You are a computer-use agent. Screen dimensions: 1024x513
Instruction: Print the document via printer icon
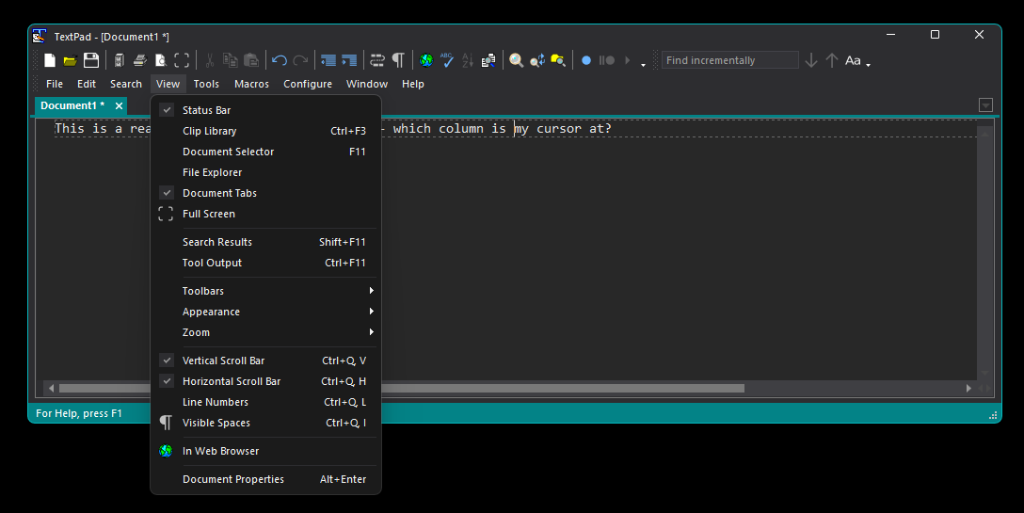click(140, 60)
